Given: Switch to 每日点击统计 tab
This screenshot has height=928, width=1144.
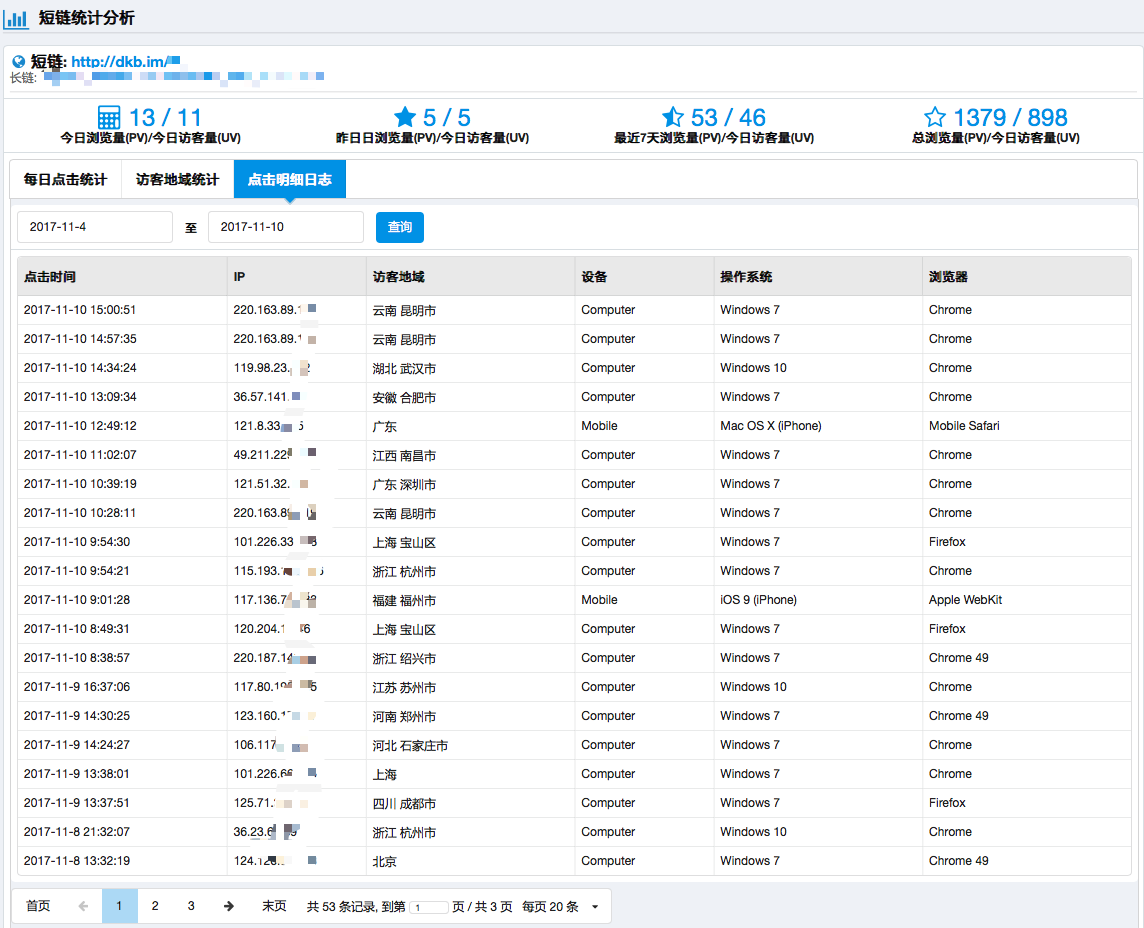Looking at the screenshot, I should click(x=65, y=179).
